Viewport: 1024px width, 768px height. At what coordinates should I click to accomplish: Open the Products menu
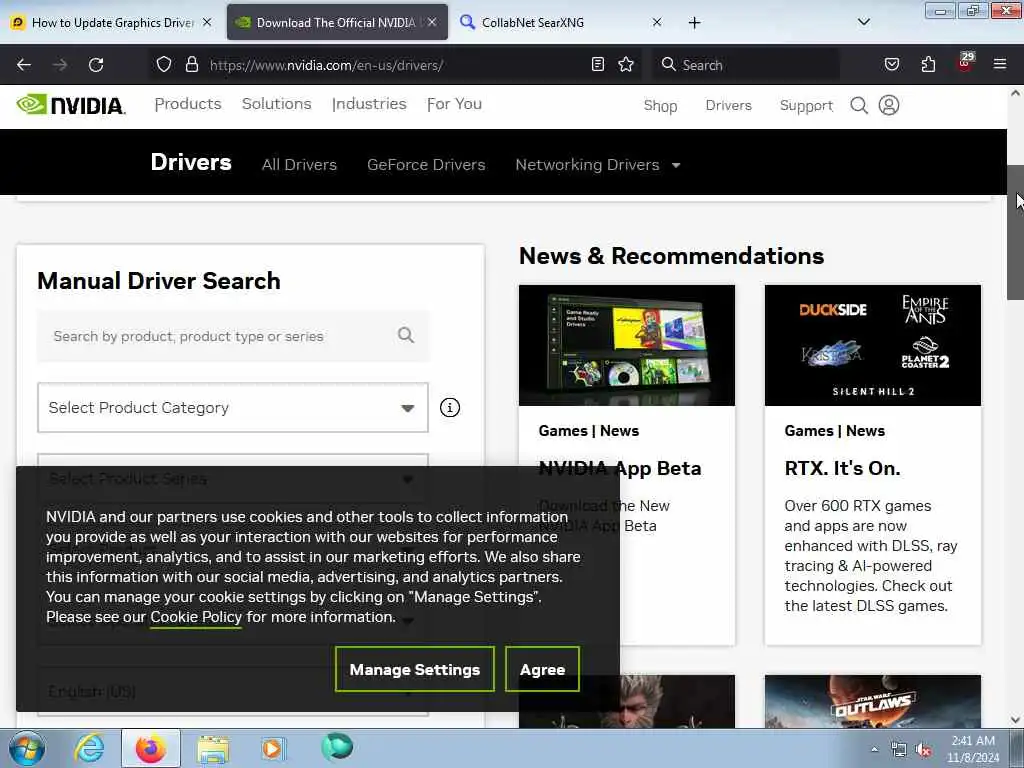pyautogui.click(x=188, y=104)
